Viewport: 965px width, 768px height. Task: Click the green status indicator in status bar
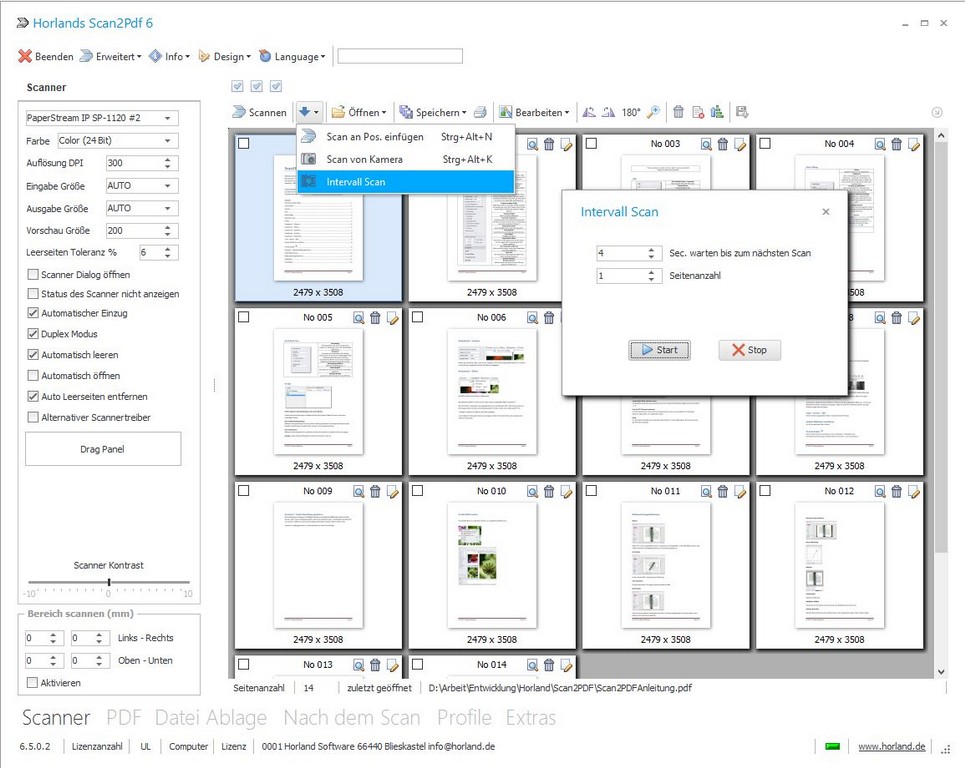pyautogui.click(x=832, y=746)
